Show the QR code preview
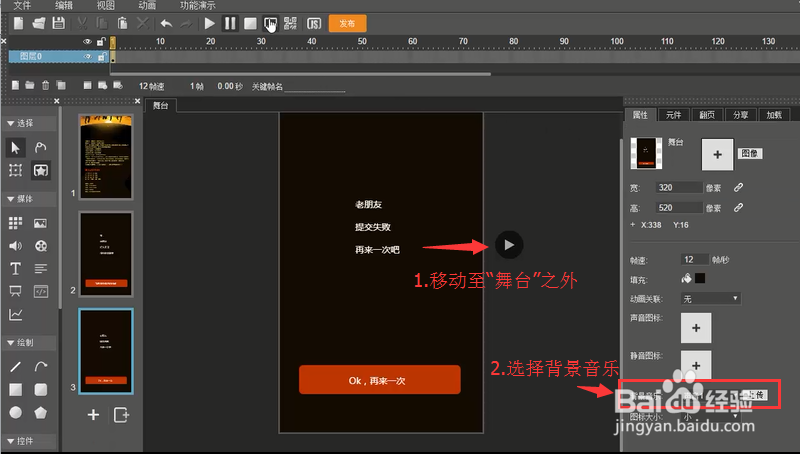Image resolution: width=800 pixels, height=454 pixels. [x=290, y=23]
